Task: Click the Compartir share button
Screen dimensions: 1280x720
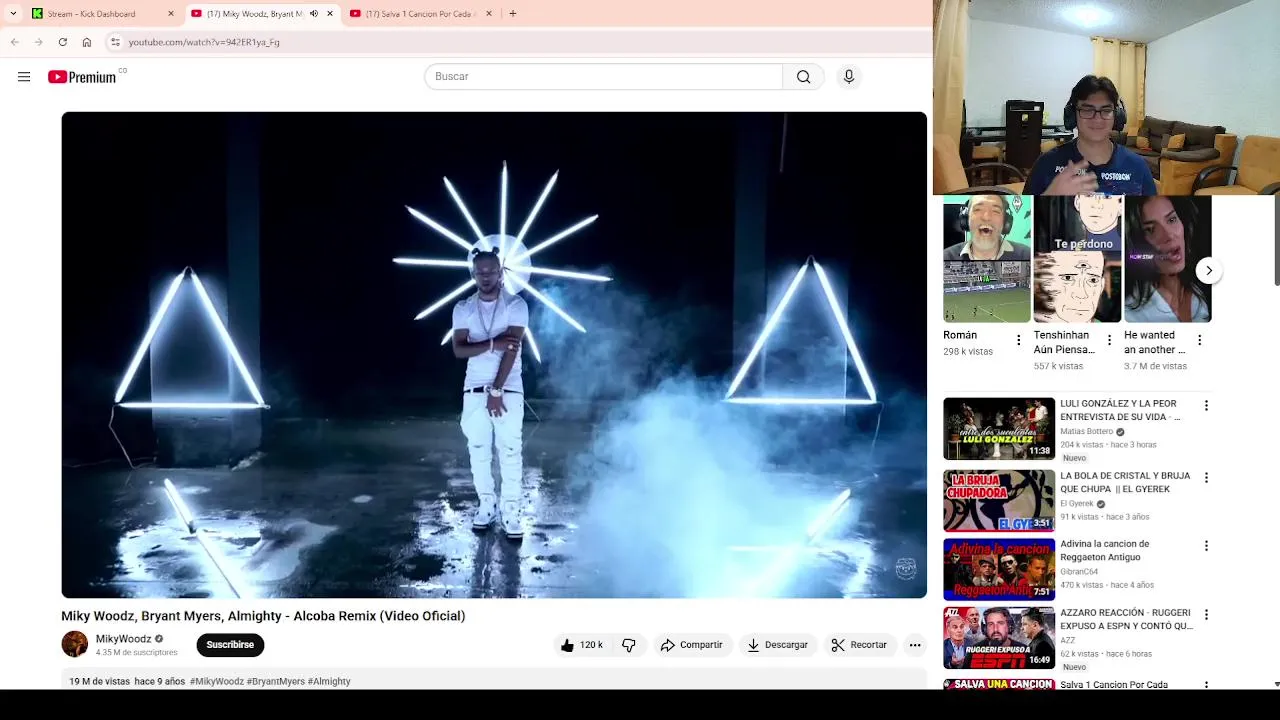Action: point(692,645)
